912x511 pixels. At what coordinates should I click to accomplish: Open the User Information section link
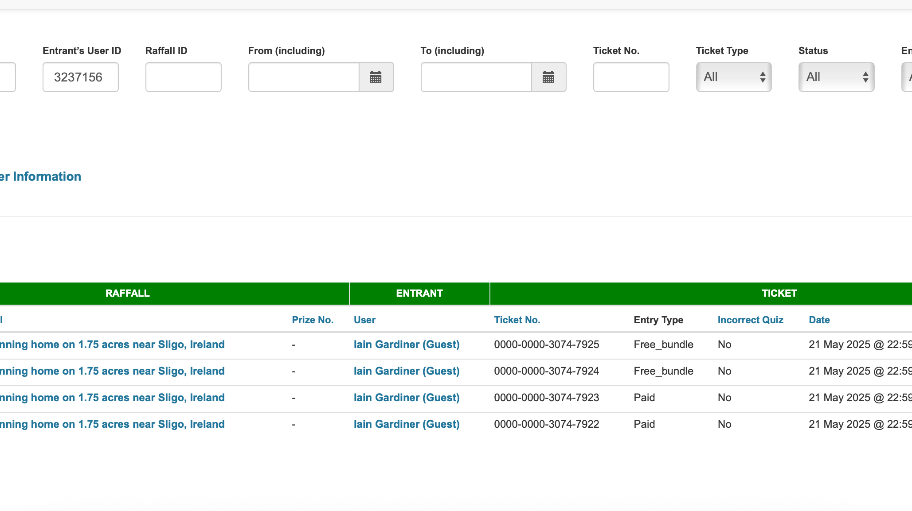(x=41, y=177)
